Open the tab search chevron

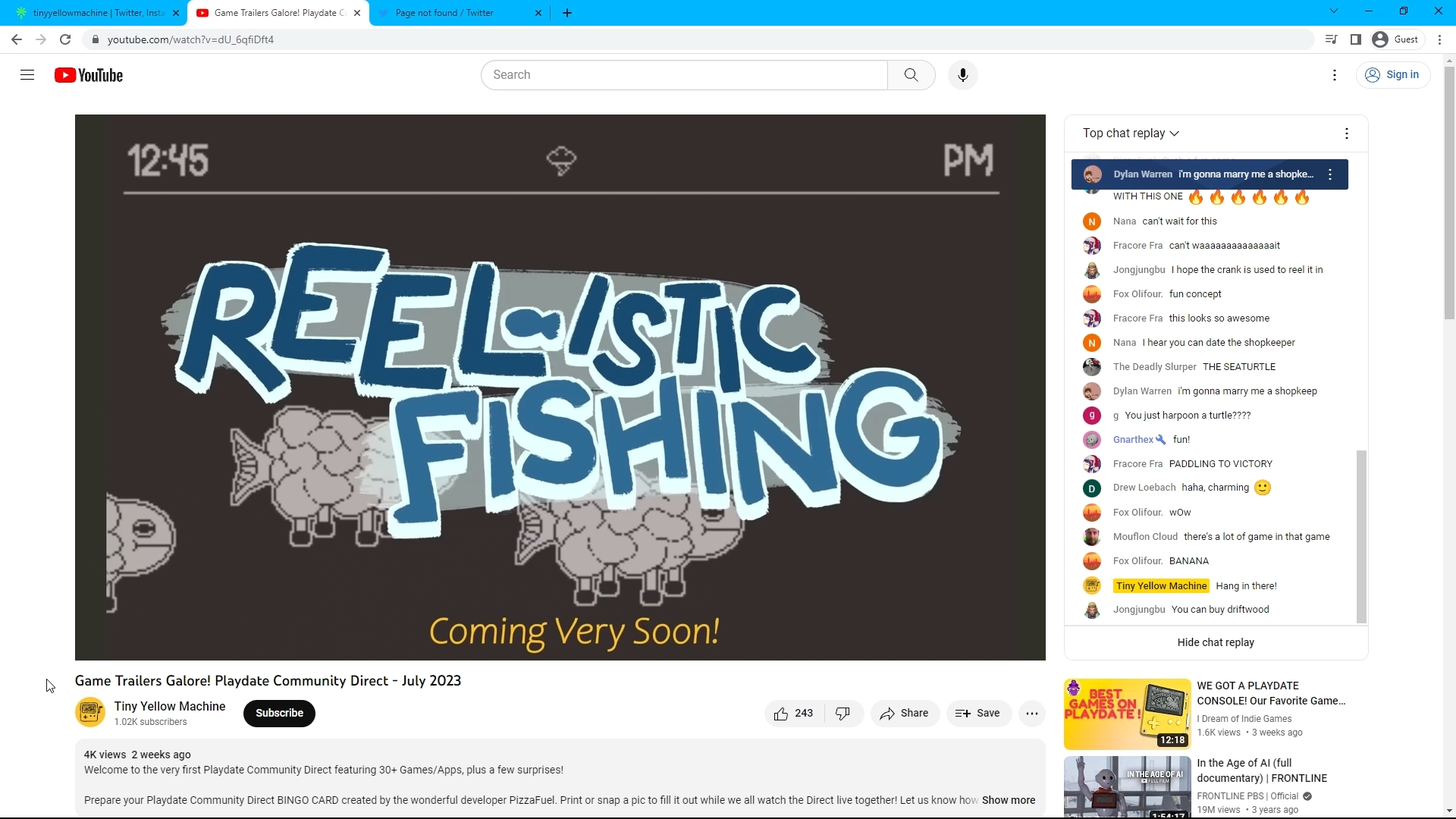click(x=1334, y=11)
